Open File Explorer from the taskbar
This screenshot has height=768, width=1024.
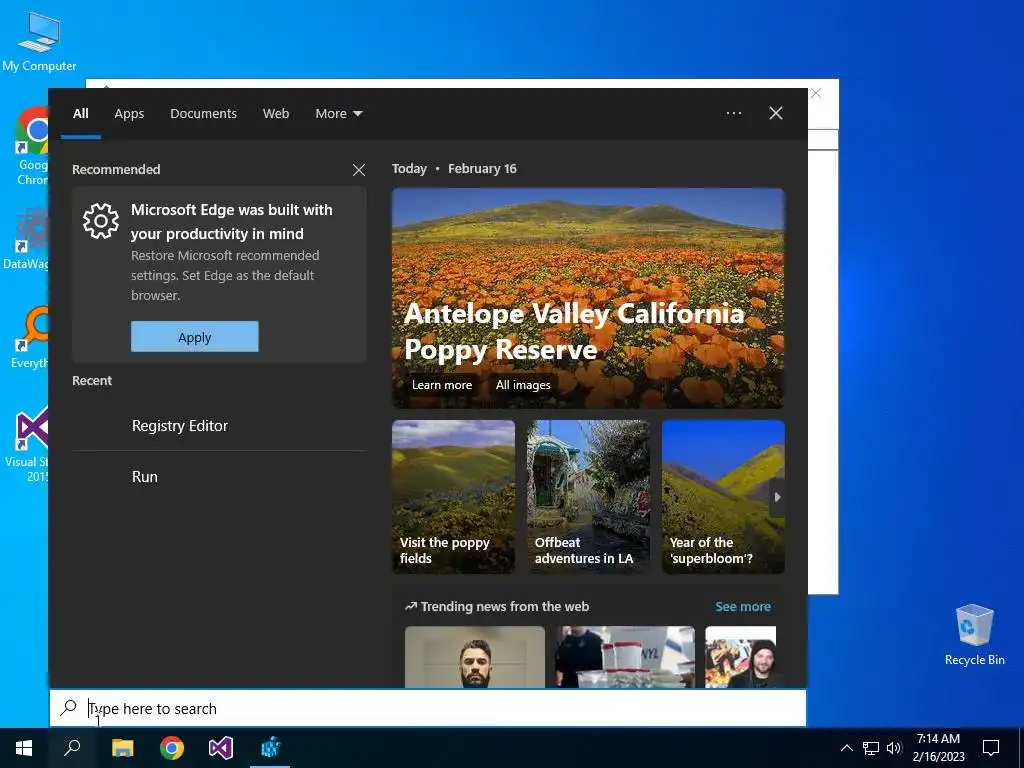point(122,748)
